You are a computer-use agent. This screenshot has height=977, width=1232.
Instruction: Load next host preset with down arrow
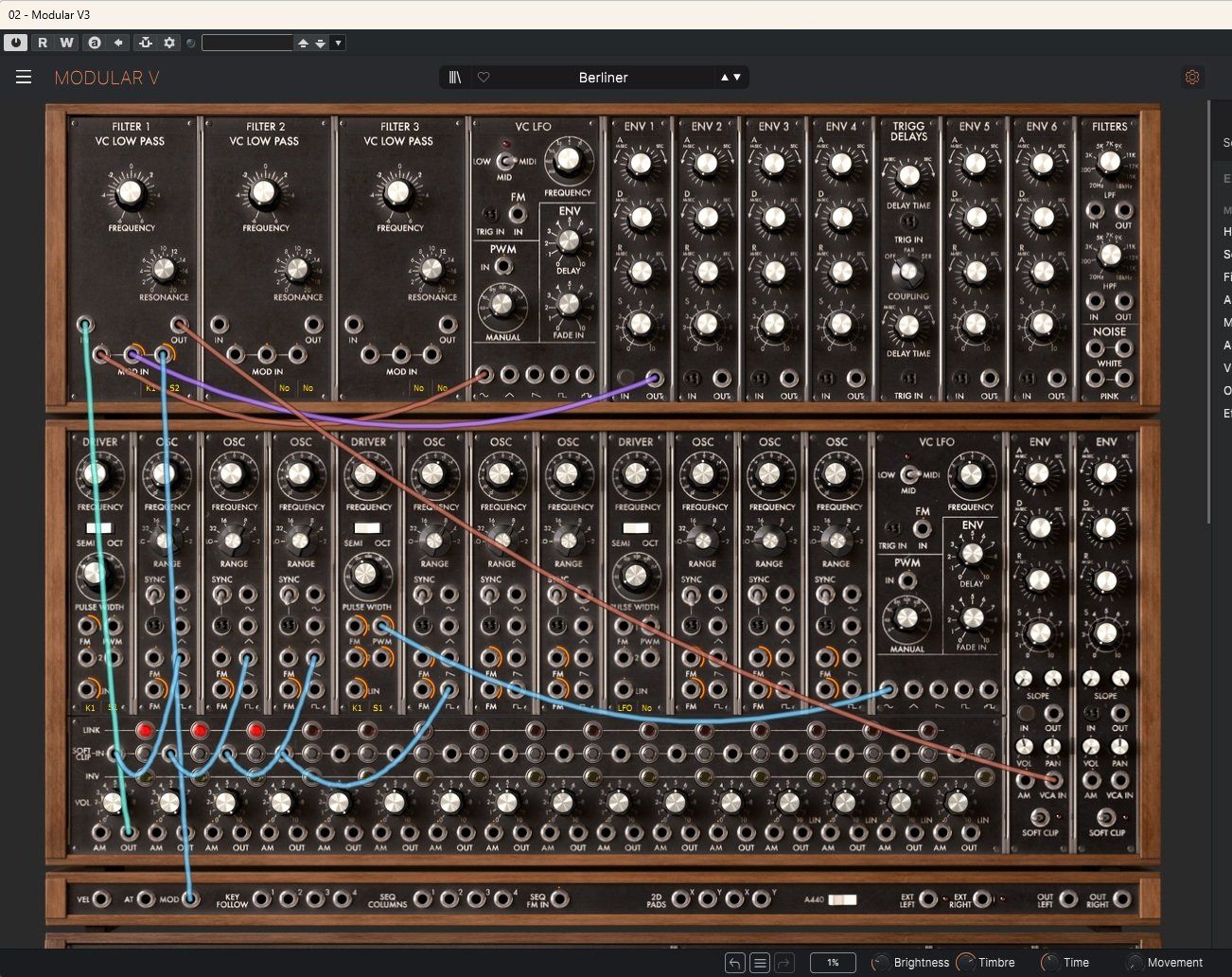point(320,43)
